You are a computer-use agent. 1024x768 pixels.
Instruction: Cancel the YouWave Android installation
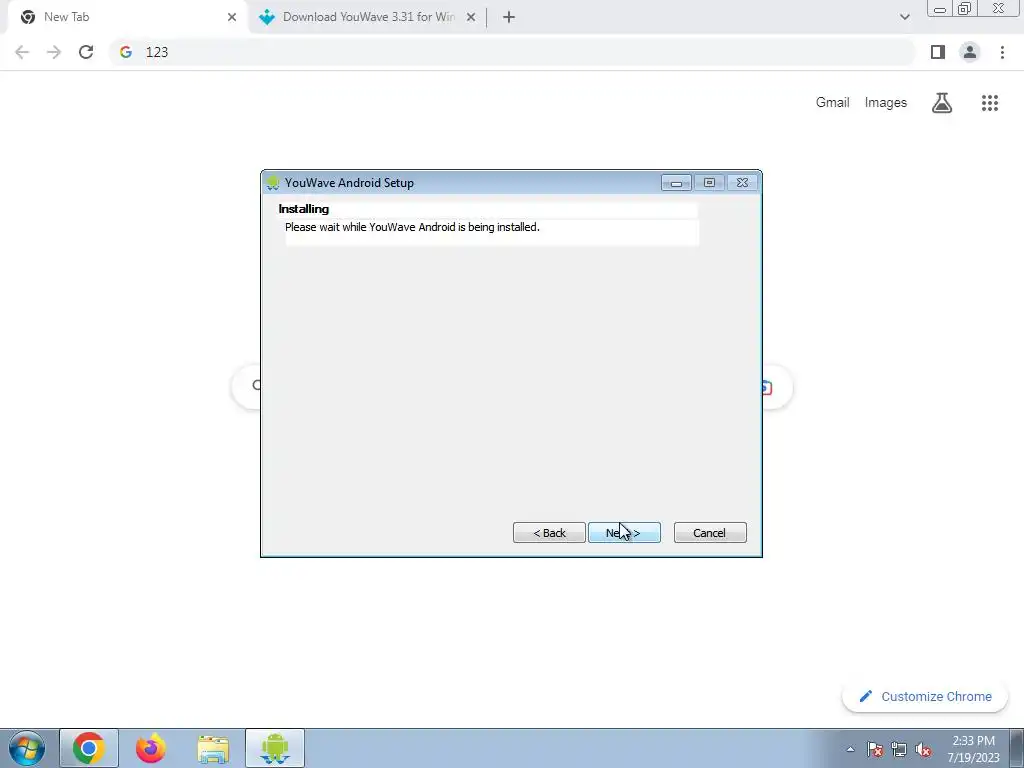tap(710, 533)
